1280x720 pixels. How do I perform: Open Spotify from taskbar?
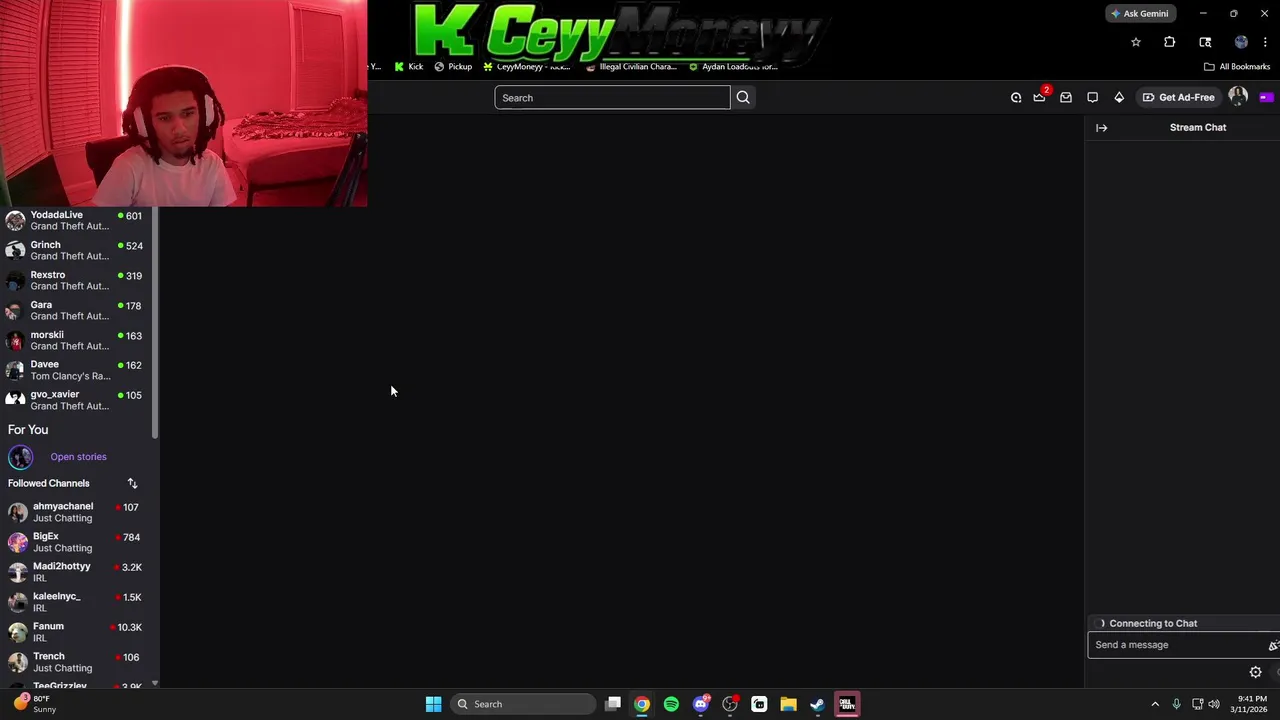tap(671, 704)
